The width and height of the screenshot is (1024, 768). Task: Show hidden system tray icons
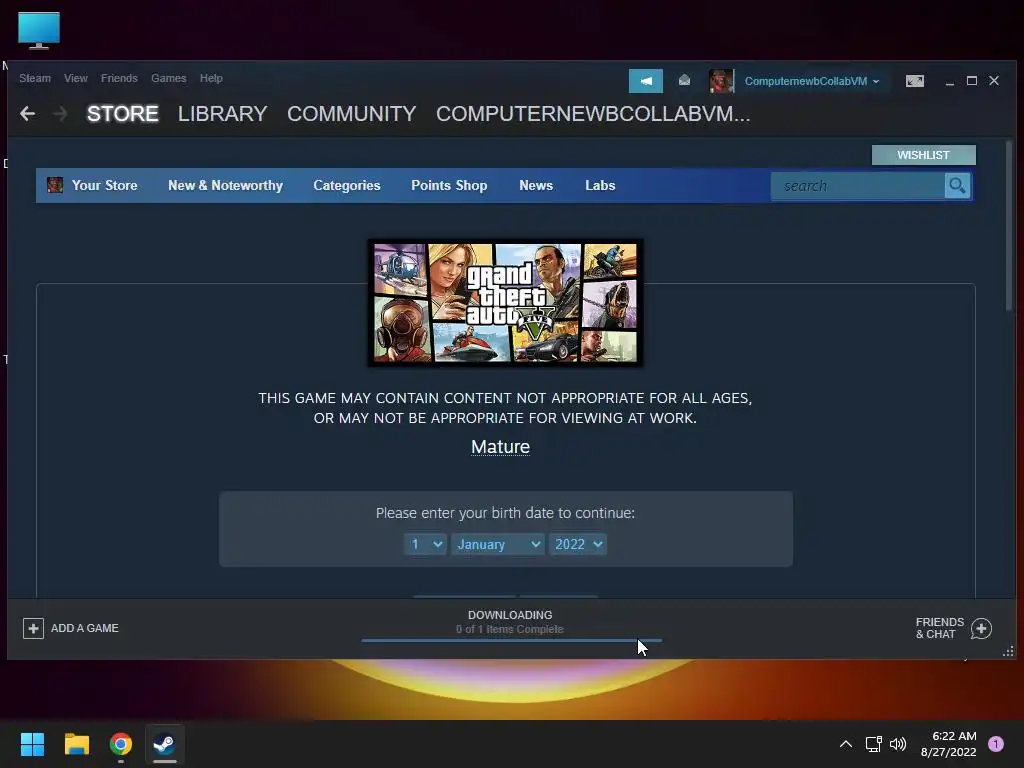click(x=846, y=744)
